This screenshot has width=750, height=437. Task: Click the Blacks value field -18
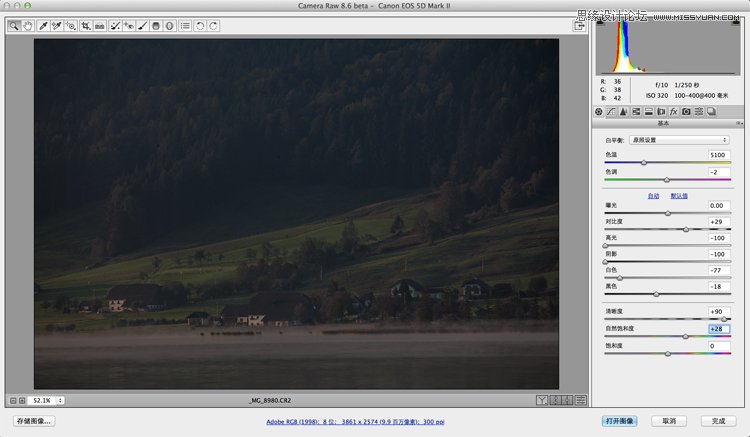(719, 286)
